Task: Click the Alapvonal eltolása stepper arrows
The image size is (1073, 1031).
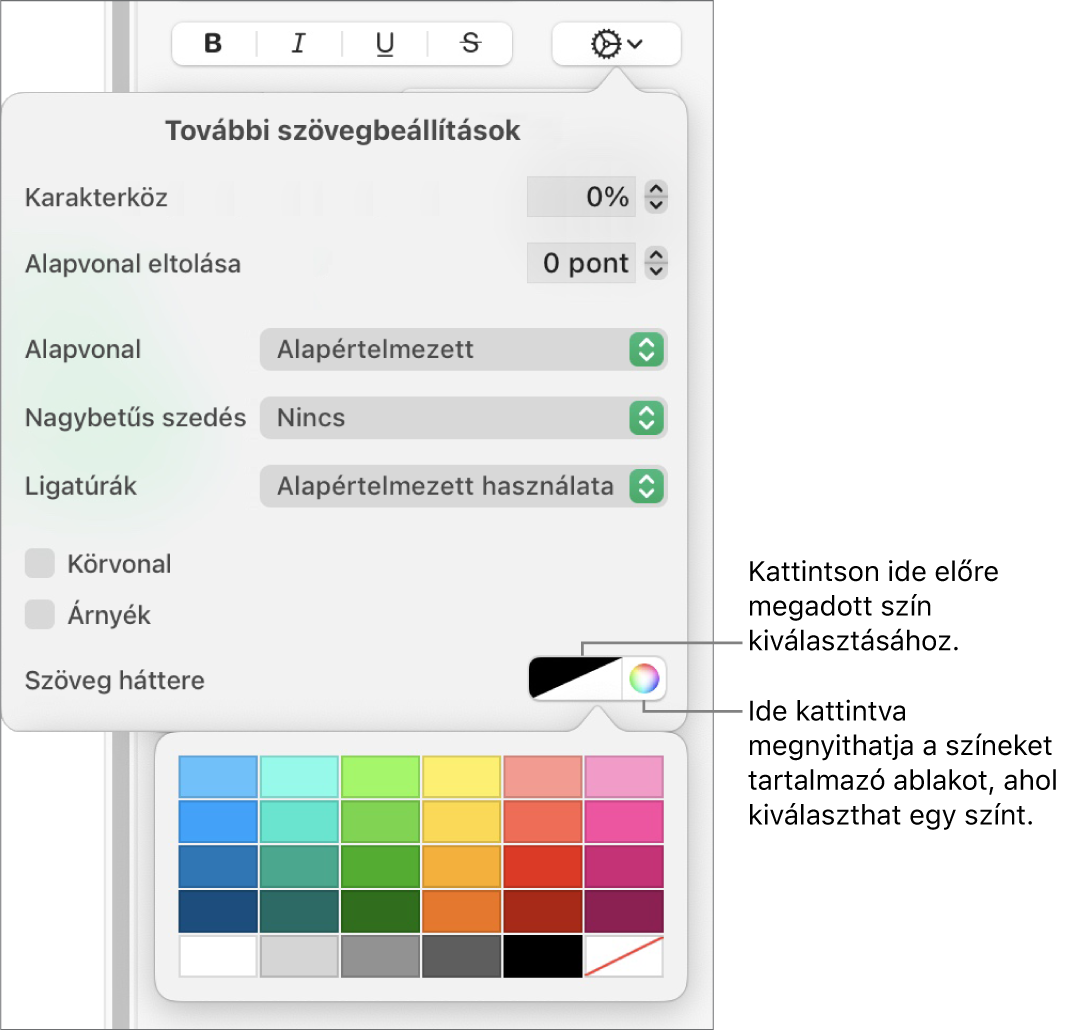Action: tap(656, 263)
